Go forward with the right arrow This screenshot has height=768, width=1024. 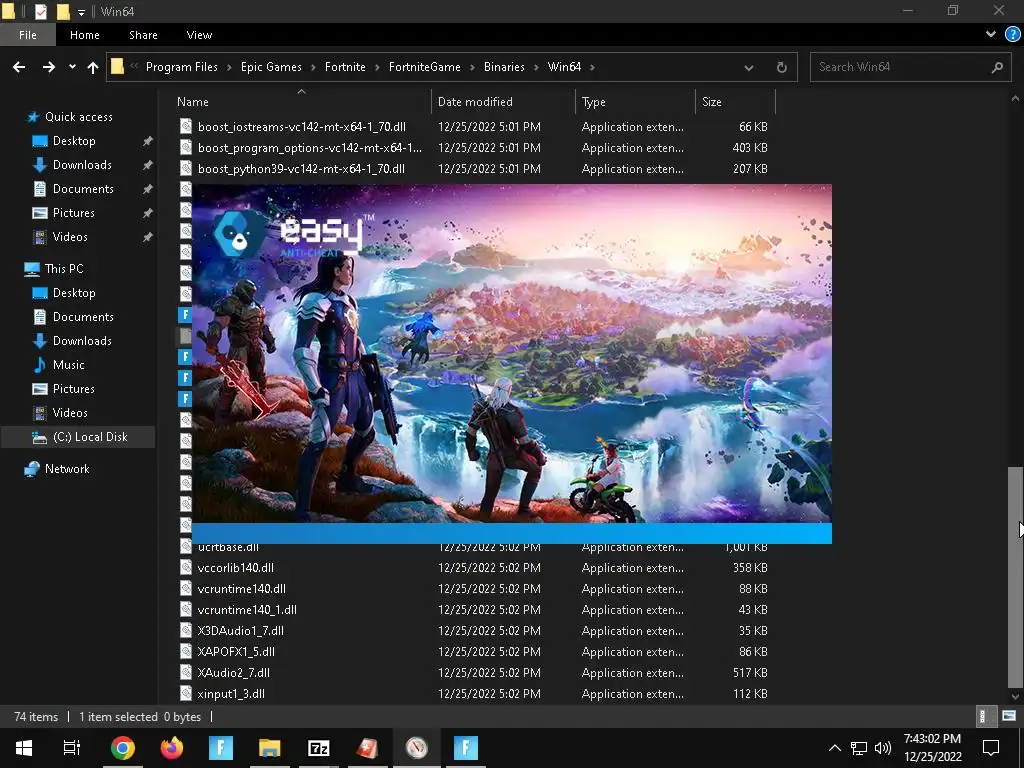48,67
